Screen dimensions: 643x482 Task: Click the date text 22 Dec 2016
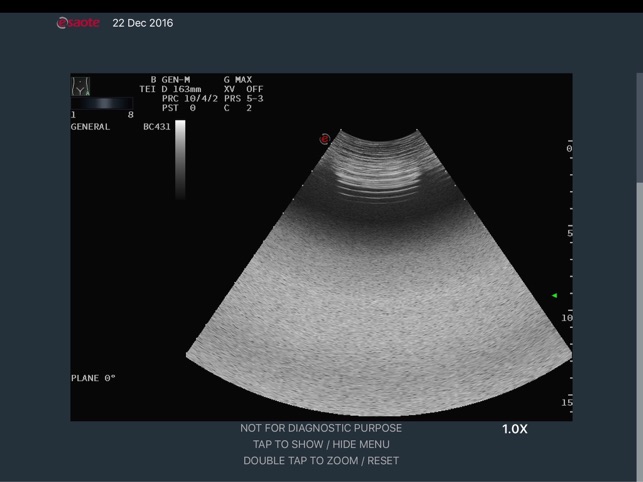(143, 23)
